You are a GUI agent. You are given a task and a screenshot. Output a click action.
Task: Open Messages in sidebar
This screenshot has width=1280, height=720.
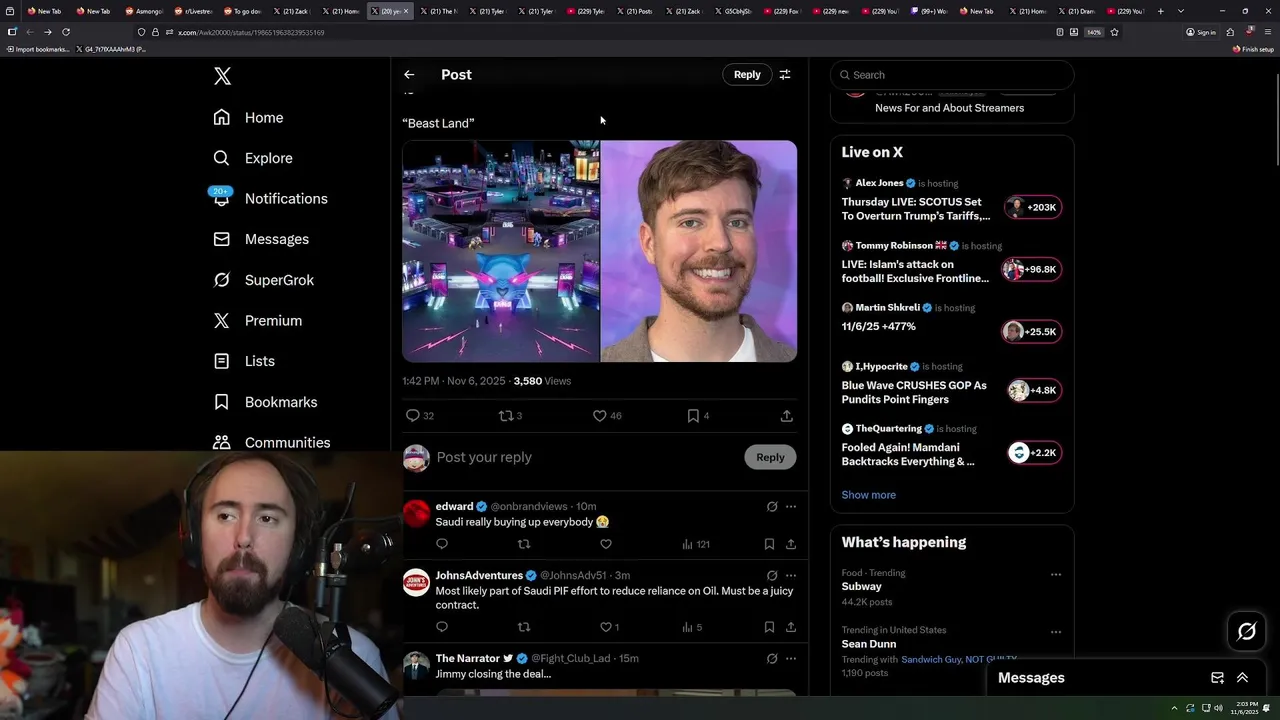261,239
